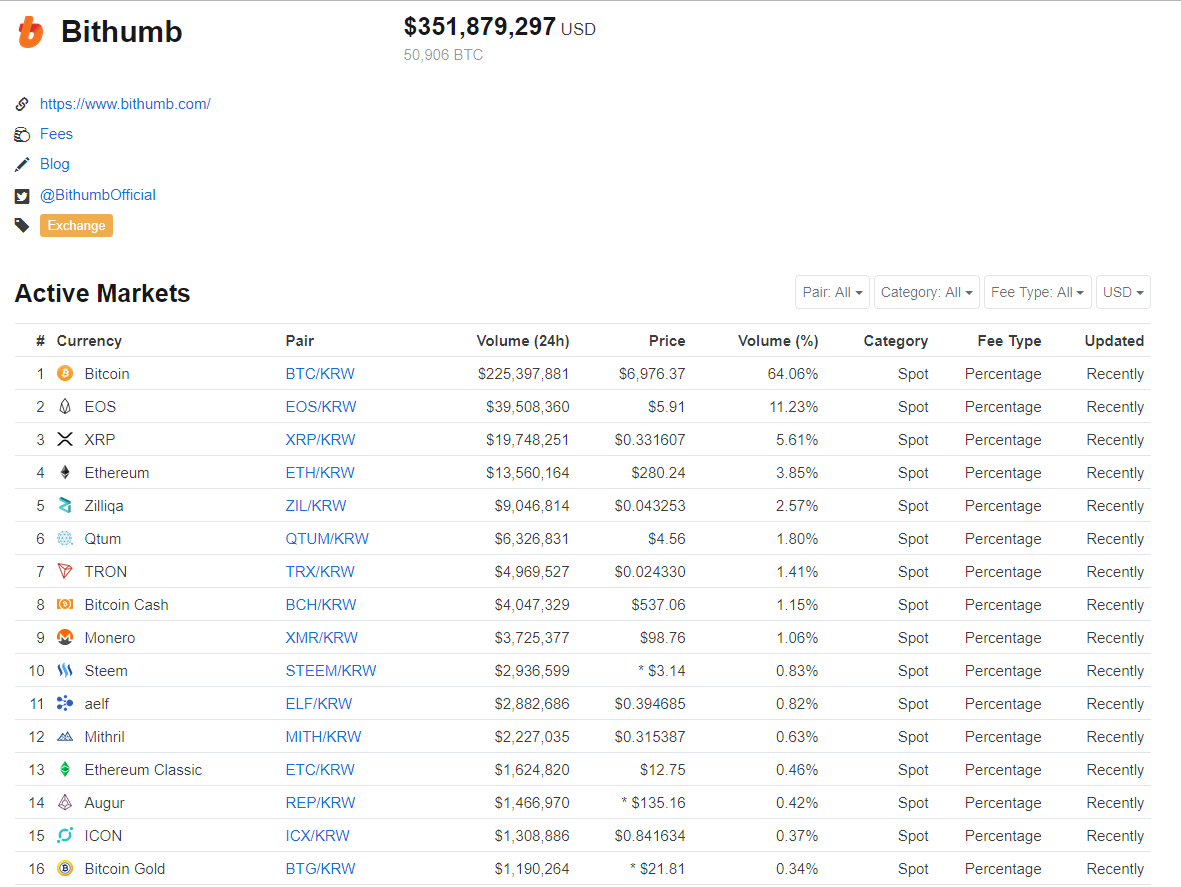Select the Exchange tag badge
The width and height of the screenshot is (1181, 887).
(76, 226)
